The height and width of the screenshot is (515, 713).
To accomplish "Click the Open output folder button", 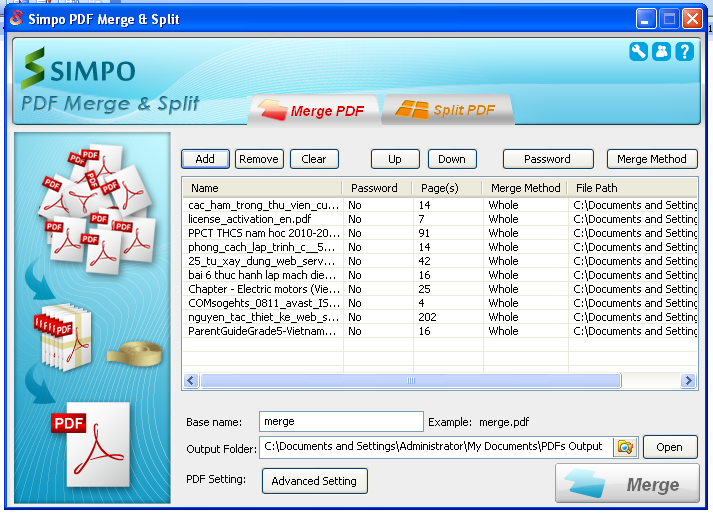I will [x=670, y=447].
